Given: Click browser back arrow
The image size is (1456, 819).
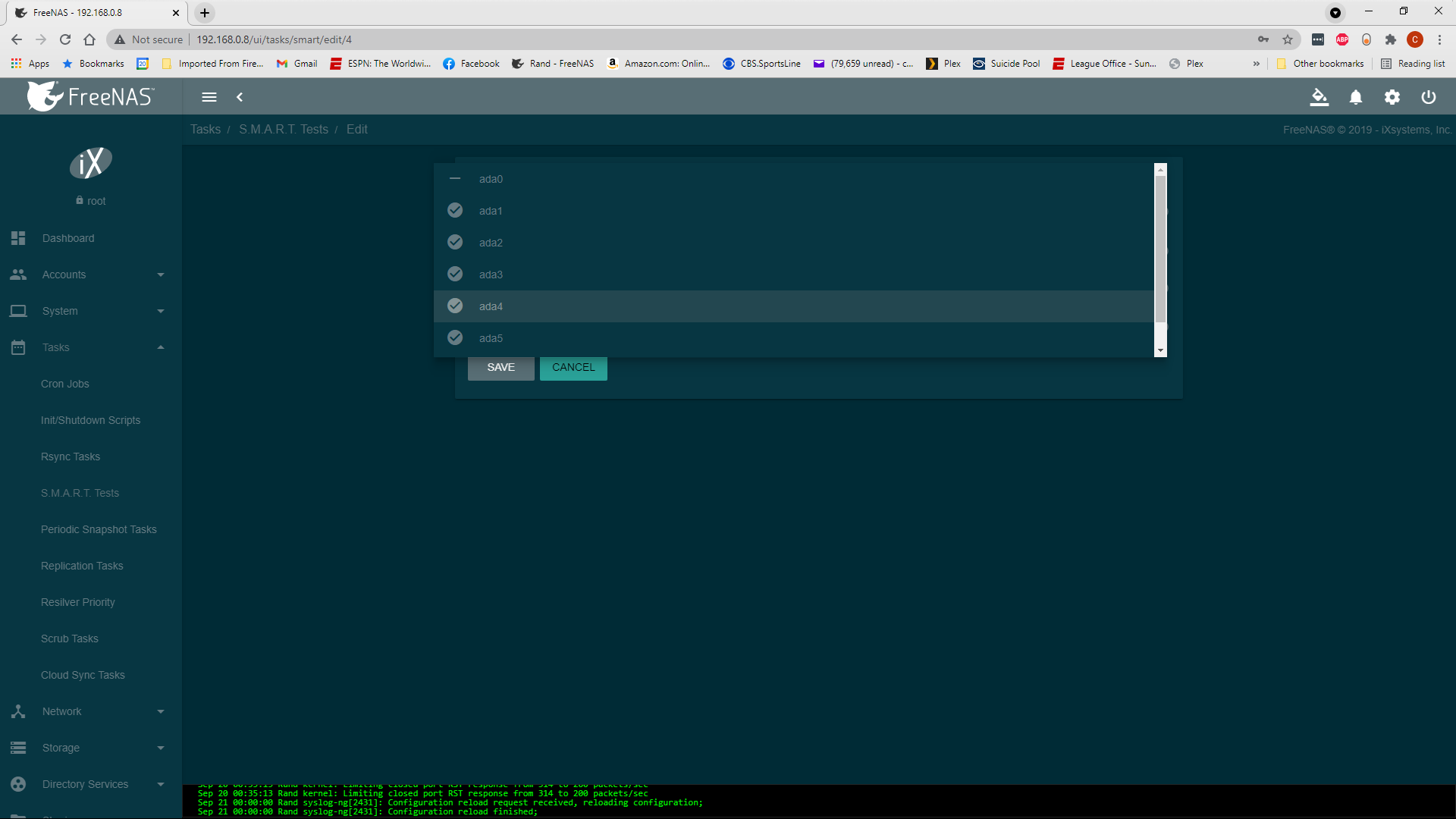Looking at the screenshot, I should tap(17, 39).
